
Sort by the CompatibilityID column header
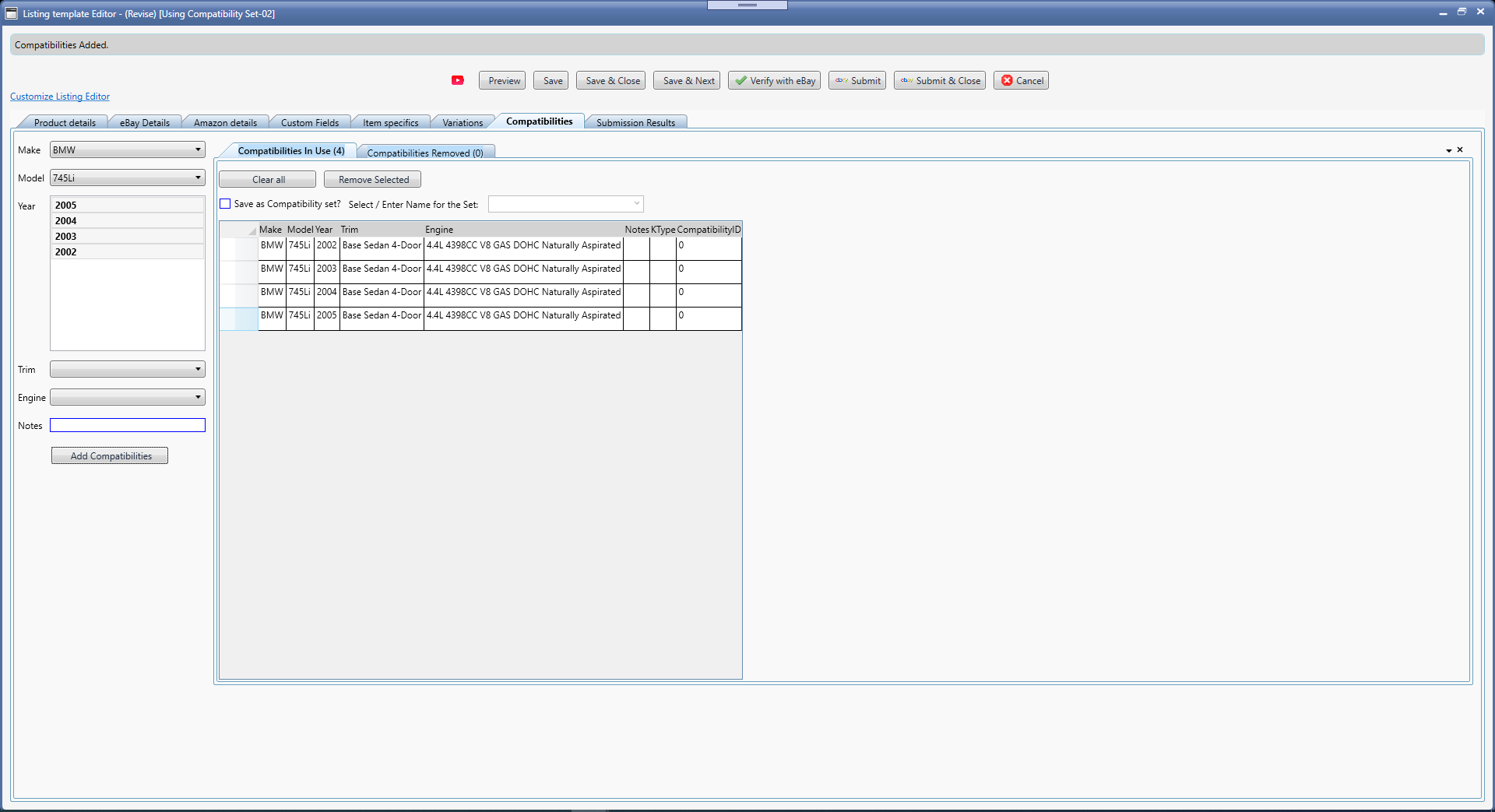tap(709, 229)
